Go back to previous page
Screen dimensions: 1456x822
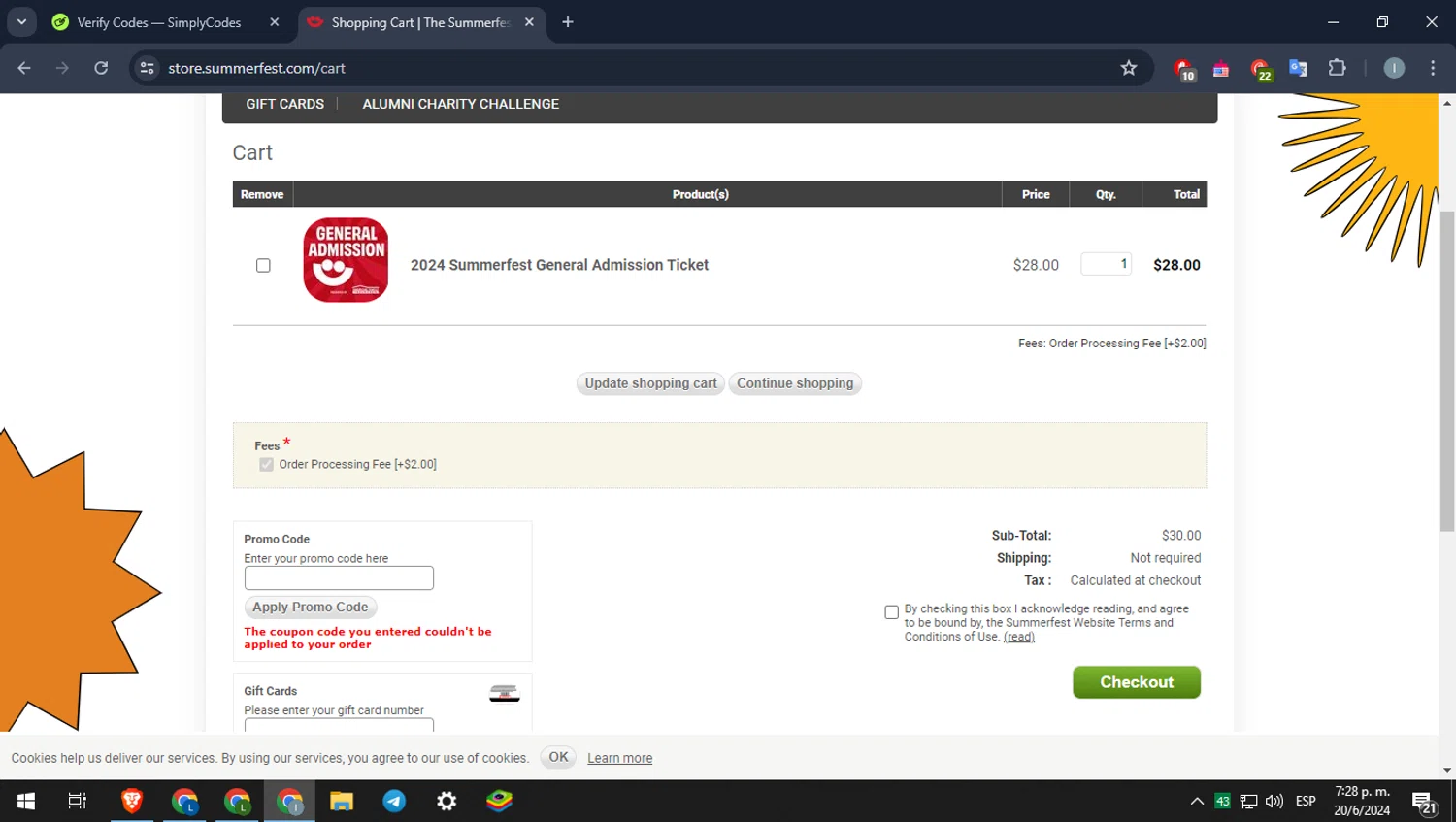point(24,68)
